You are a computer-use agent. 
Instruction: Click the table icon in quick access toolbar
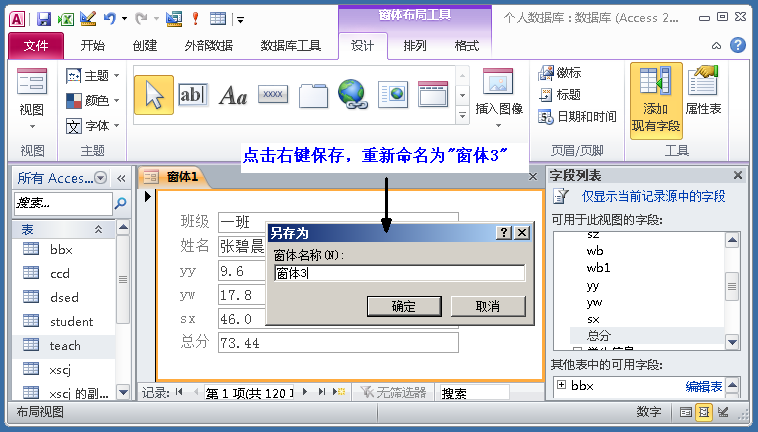(218, 19)
